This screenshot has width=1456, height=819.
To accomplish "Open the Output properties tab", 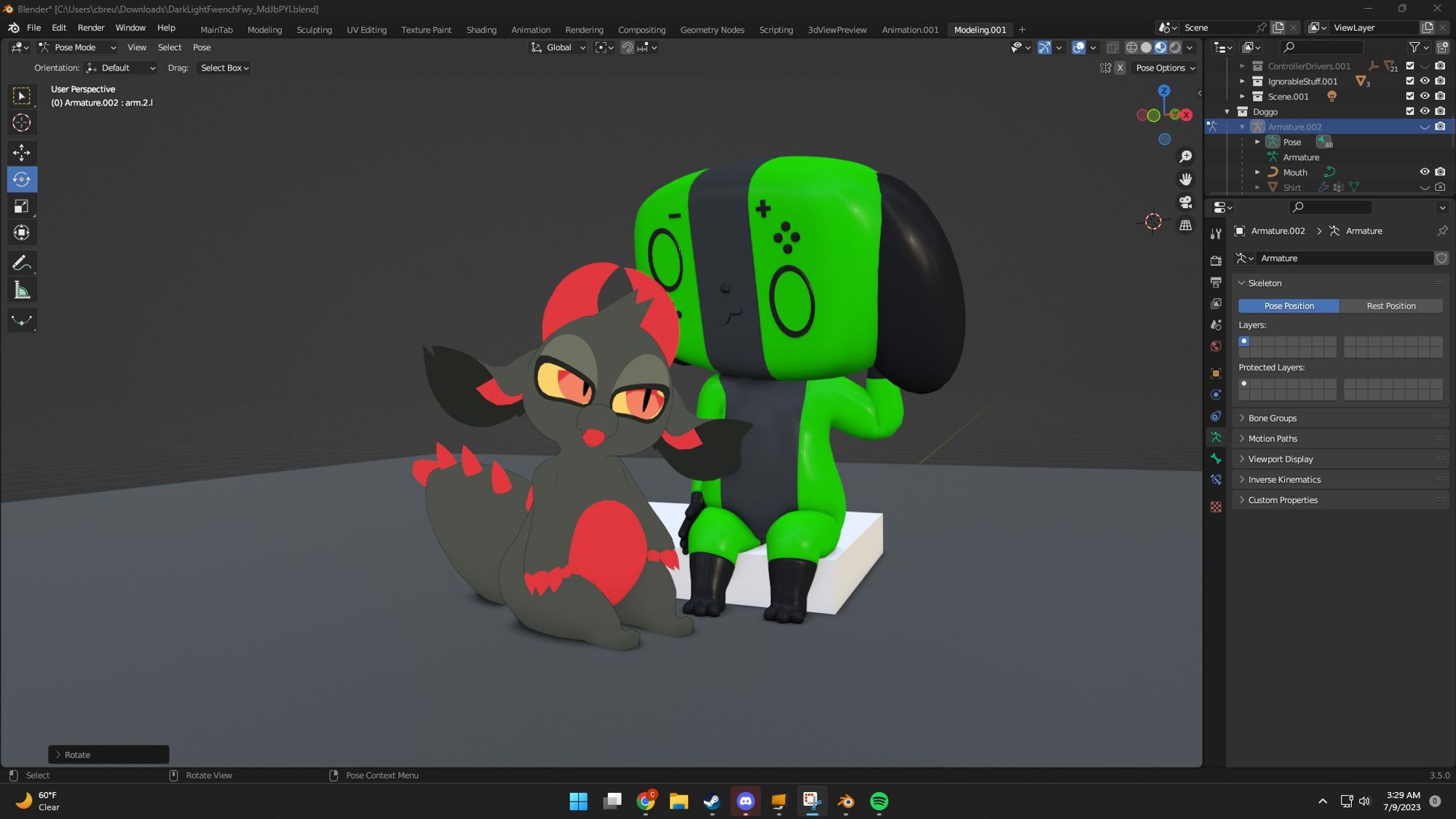I will click(1216, 282).
